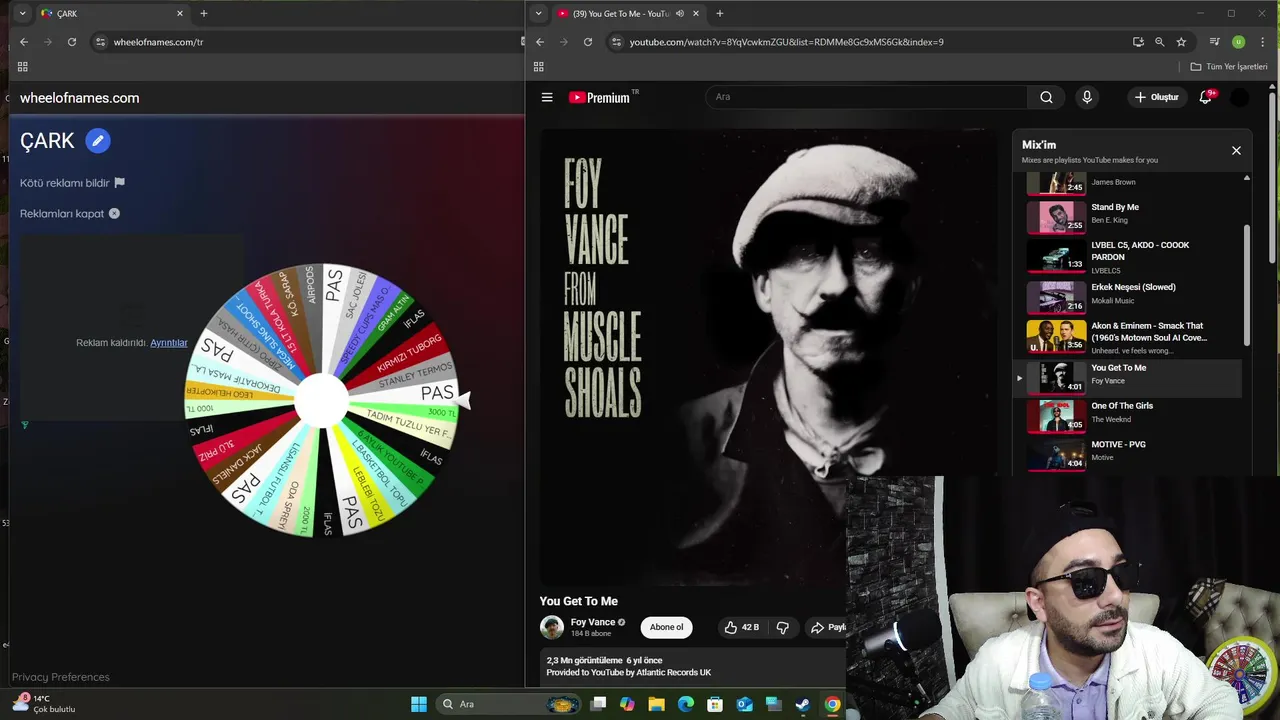
Task: Switch to the ÇARK tab
Action: pyautogui.click(x=112, y=13)
